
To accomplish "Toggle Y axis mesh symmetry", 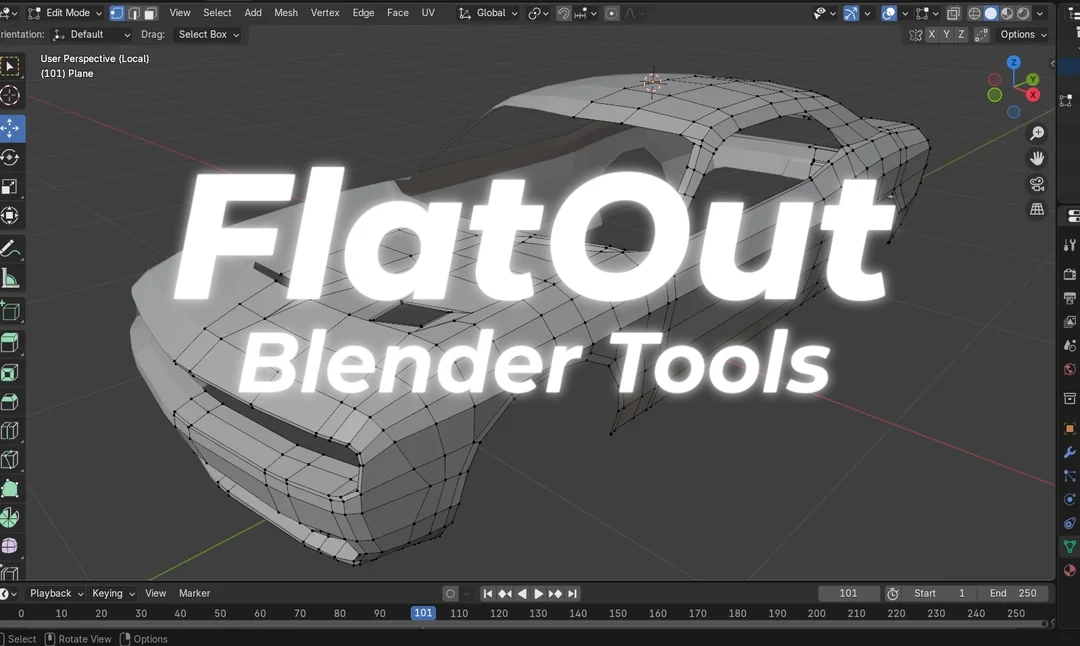I will (946, 34).
